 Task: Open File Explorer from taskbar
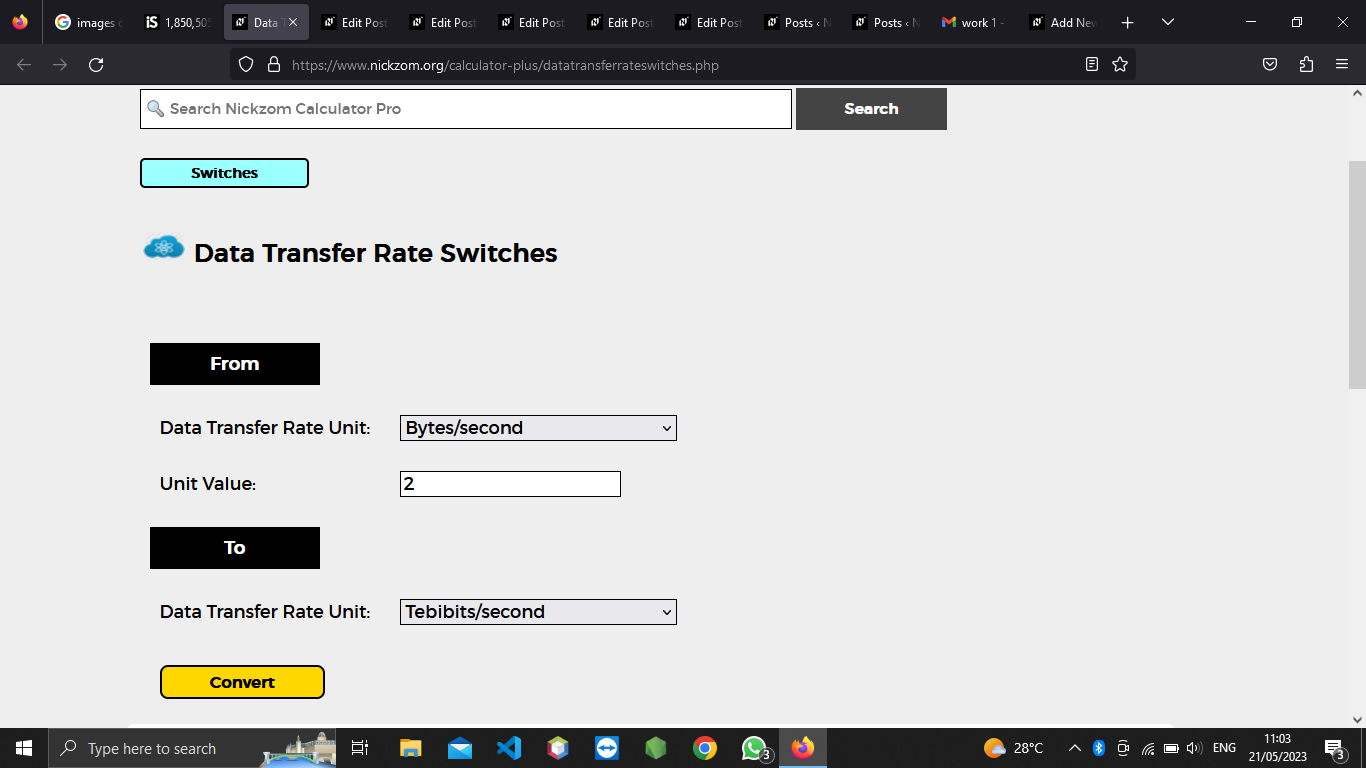tap(411, 748)
